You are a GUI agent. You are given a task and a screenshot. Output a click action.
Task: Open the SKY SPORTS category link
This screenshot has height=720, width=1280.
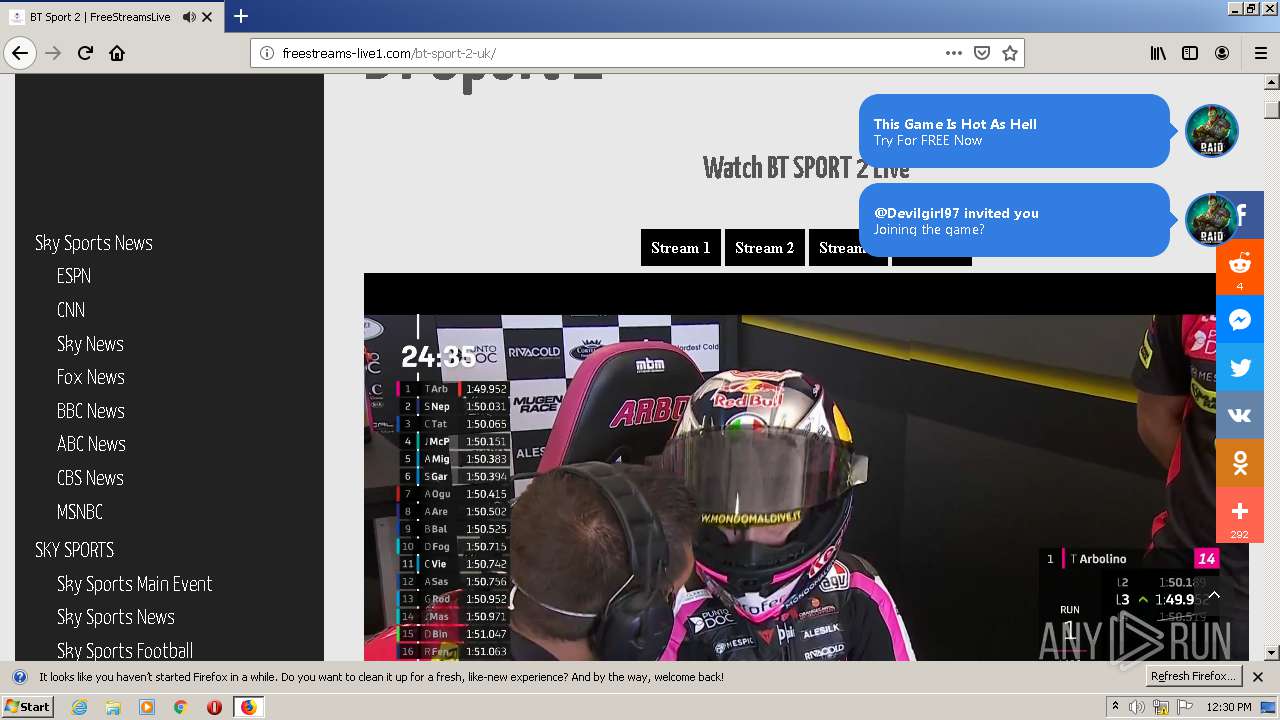point(75,550)
